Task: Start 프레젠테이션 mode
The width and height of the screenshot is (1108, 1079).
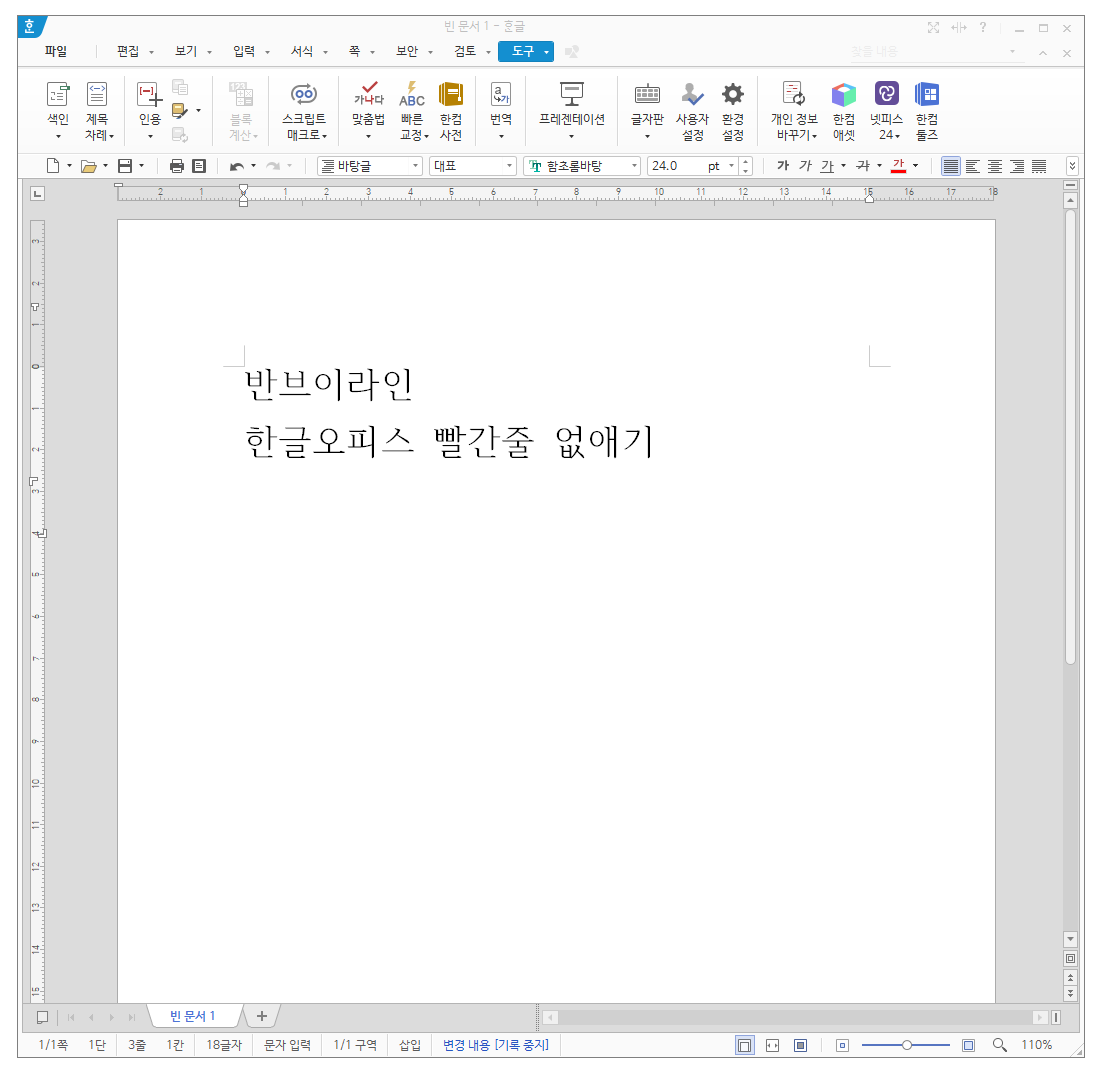Action: [x=572, y=110]
